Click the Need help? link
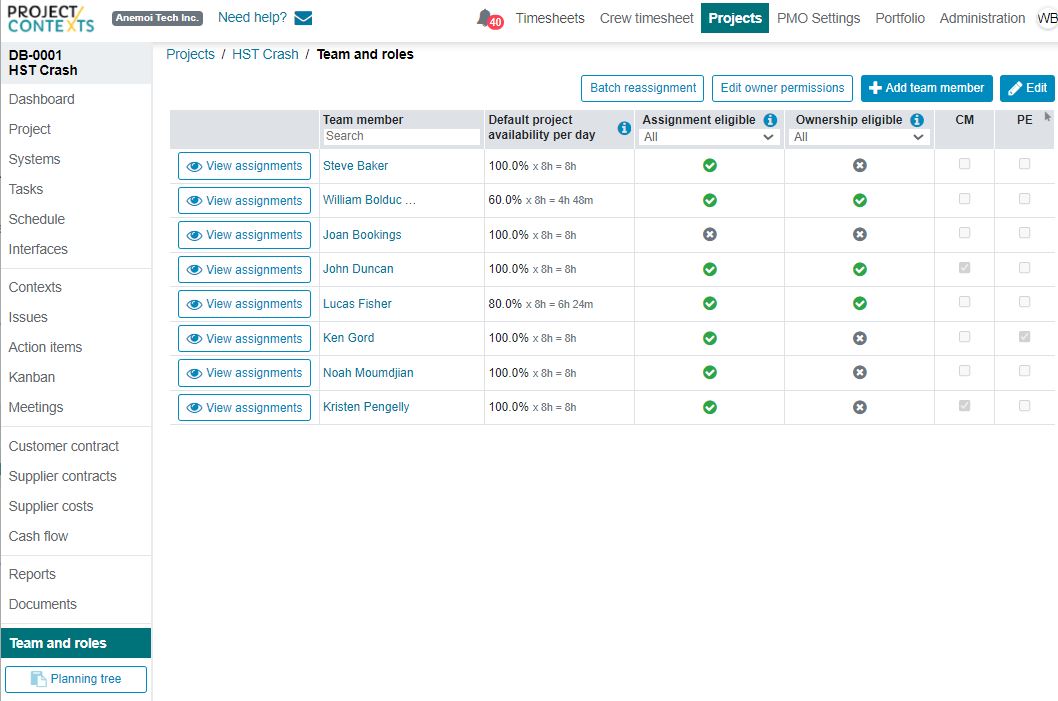Image resolution: width=1058 pixels, height=701 pixels. point(252,18)
